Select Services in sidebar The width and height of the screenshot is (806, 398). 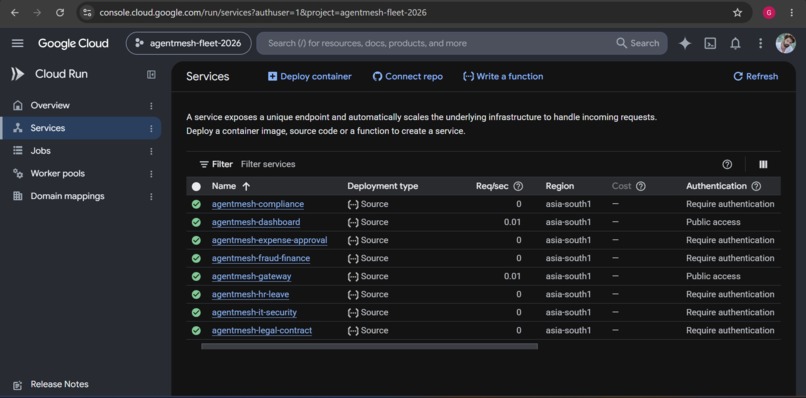point(48,128)
